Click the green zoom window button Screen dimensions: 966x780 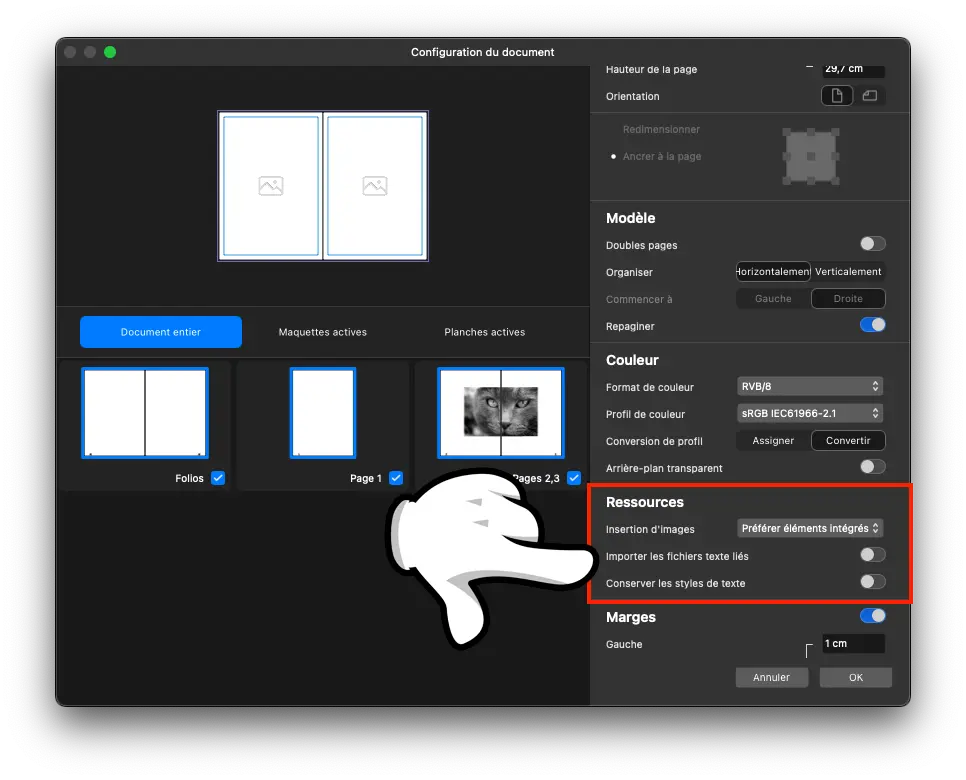coord(110,52)
